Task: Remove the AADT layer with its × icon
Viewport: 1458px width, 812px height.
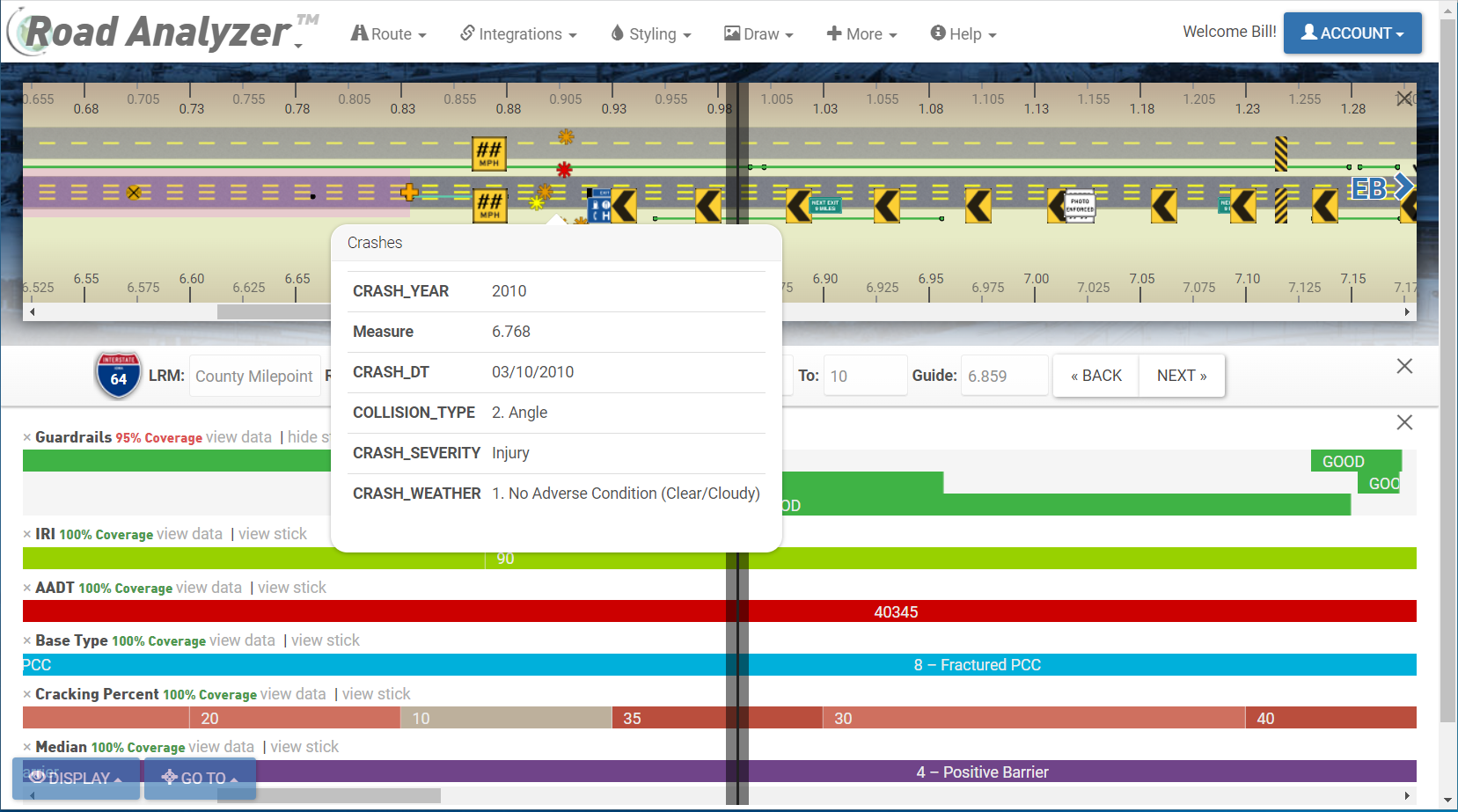Action: coord(27,588)
